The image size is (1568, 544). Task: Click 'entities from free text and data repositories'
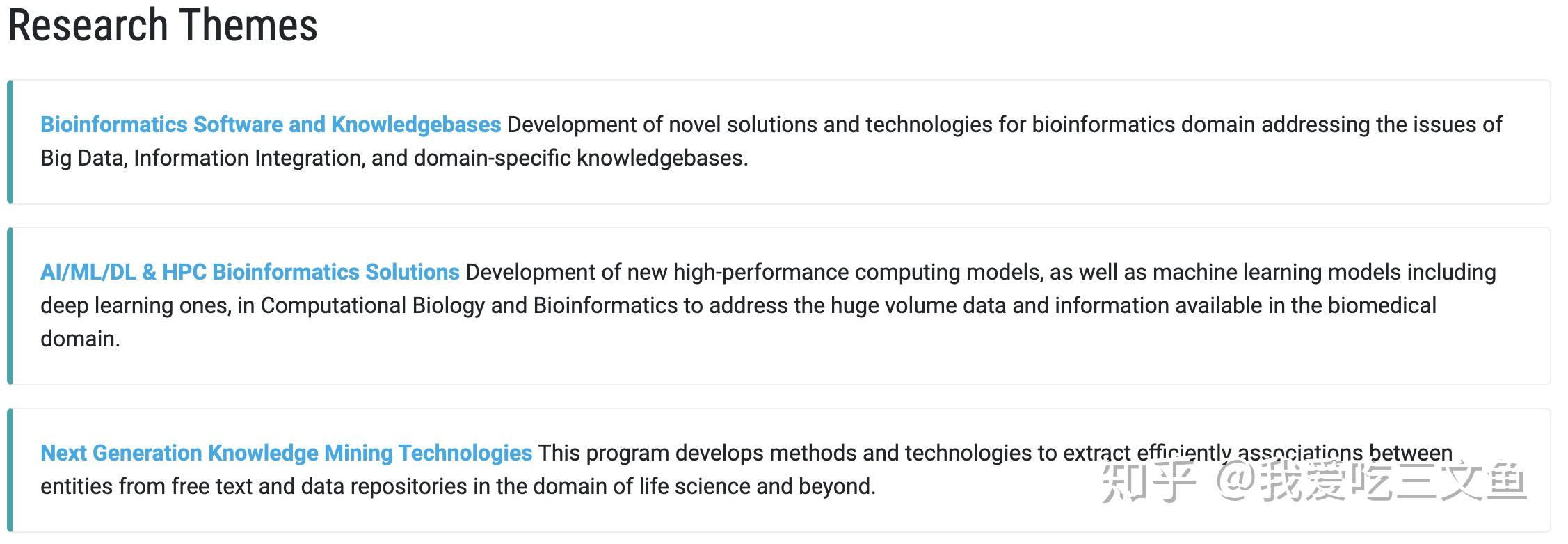(x=254, y=486)
